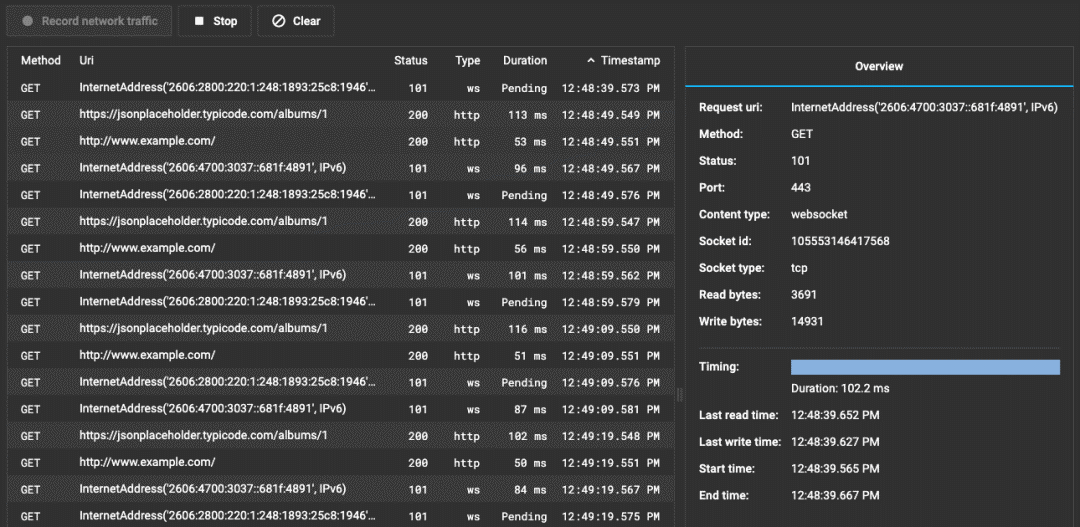Viewport: 1080px width, 527px height.
Task: Select the albums/1 request with 113 ms duration
Action: 204,114
